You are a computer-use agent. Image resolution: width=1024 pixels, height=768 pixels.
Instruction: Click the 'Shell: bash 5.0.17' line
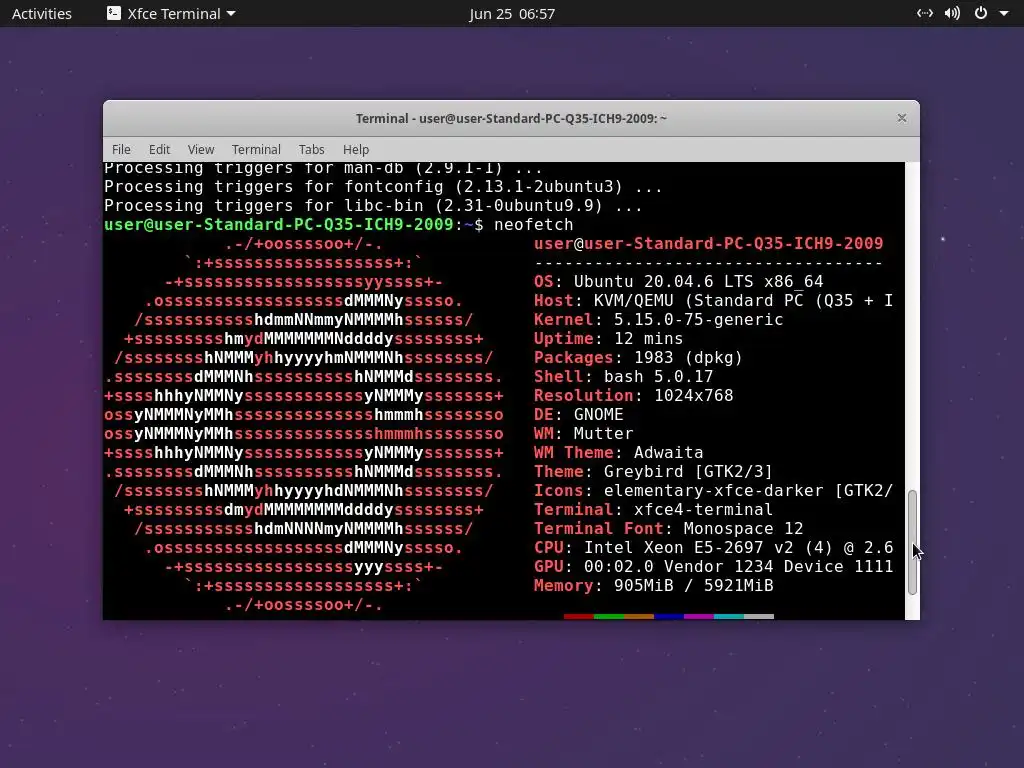coord(623,376)
